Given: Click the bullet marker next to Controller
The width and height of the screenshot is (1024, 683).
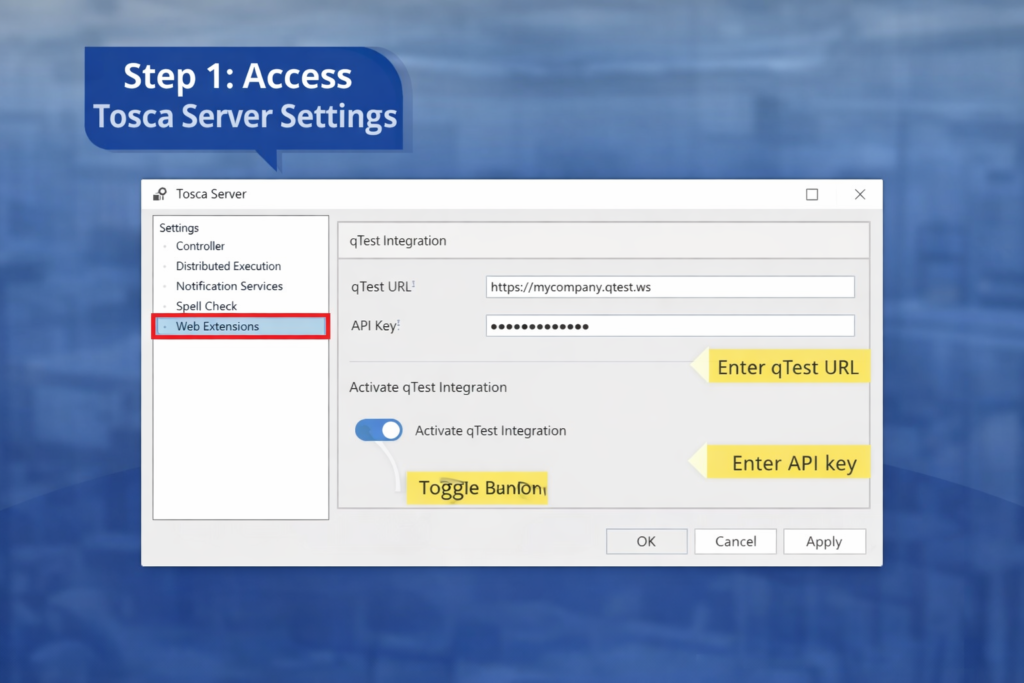Looking at the screenshot, I should 165,246.
